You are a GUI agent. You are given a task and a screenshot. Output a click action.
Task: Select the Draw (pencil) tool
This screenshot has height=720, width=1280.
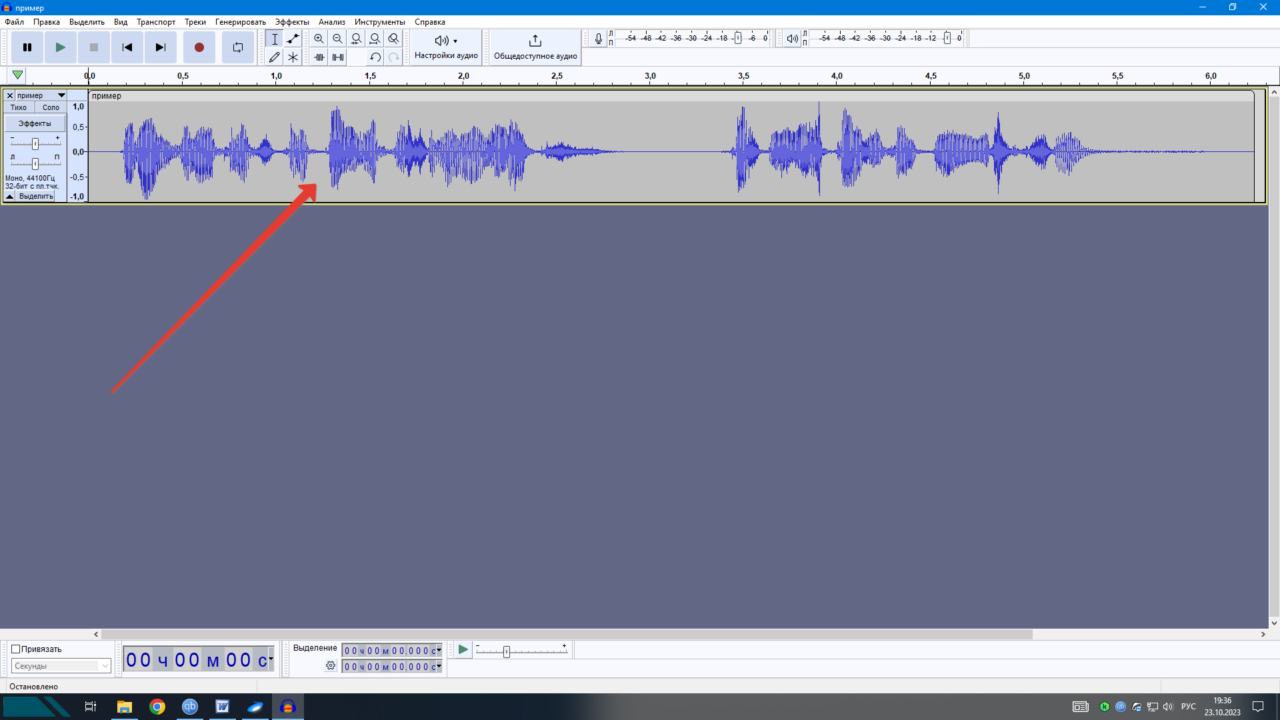click(x=274, y=57)
